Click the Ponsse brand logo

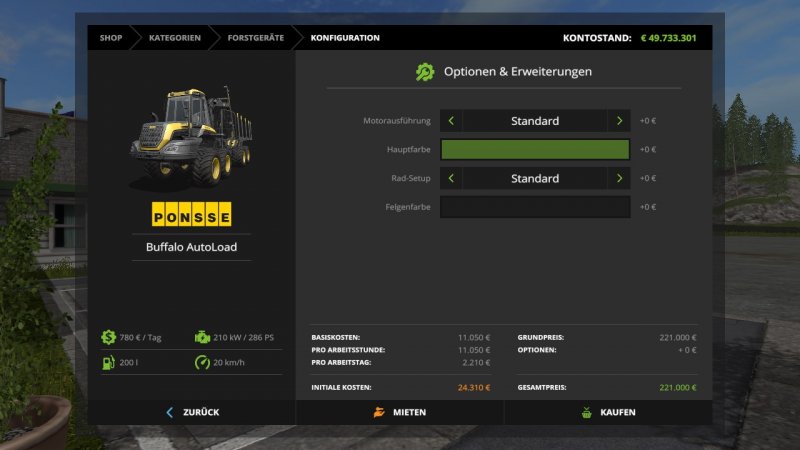point(191,217)
